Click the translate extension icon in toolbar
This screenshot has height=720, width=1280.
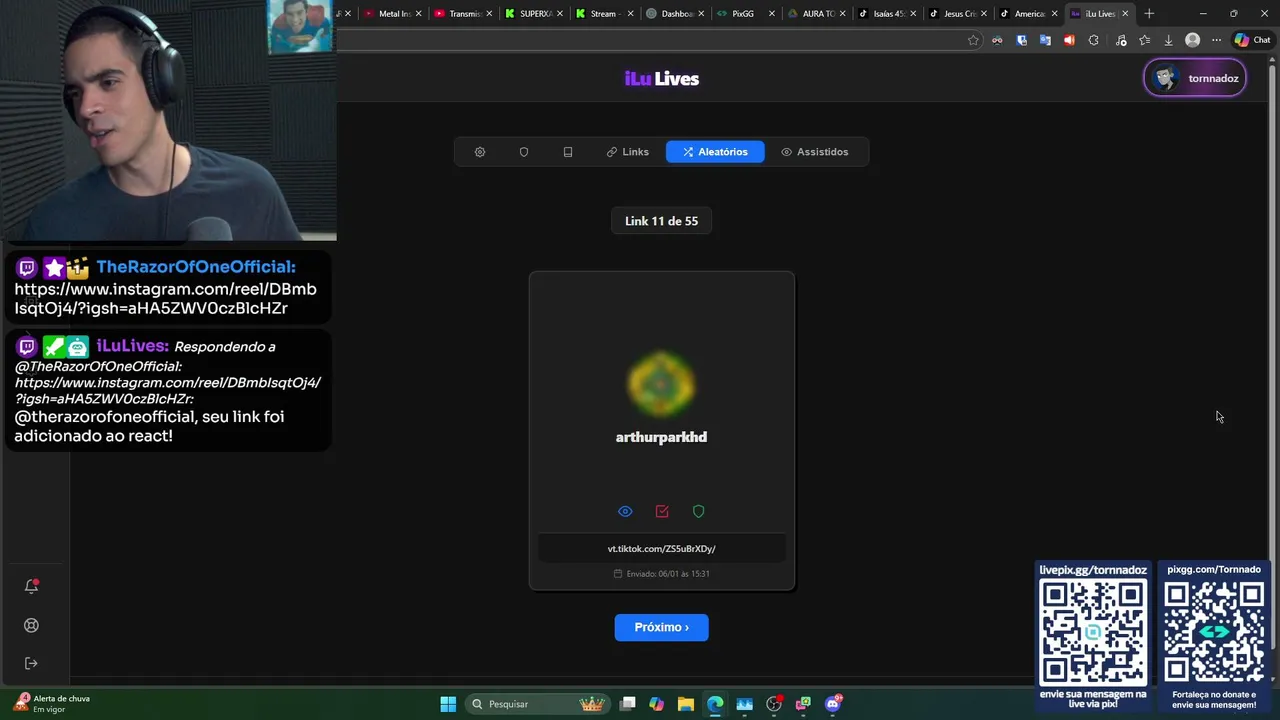1045,40
